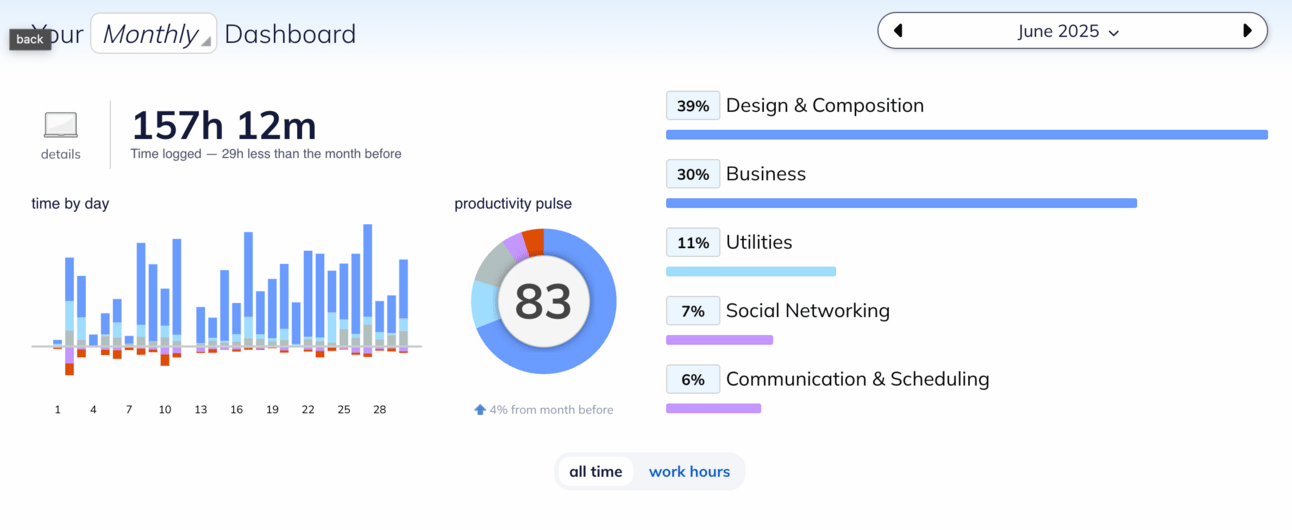Click the 7% Social Networking badge
1292x530 pixels.
click(x=693, y=311)
